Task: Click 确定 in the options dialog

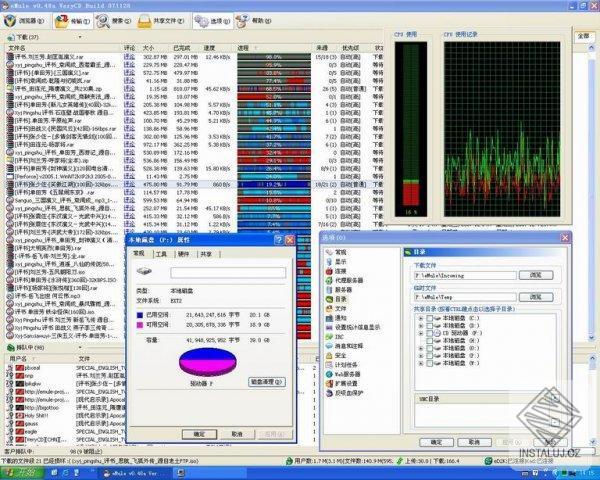Action: pos(436,442)
